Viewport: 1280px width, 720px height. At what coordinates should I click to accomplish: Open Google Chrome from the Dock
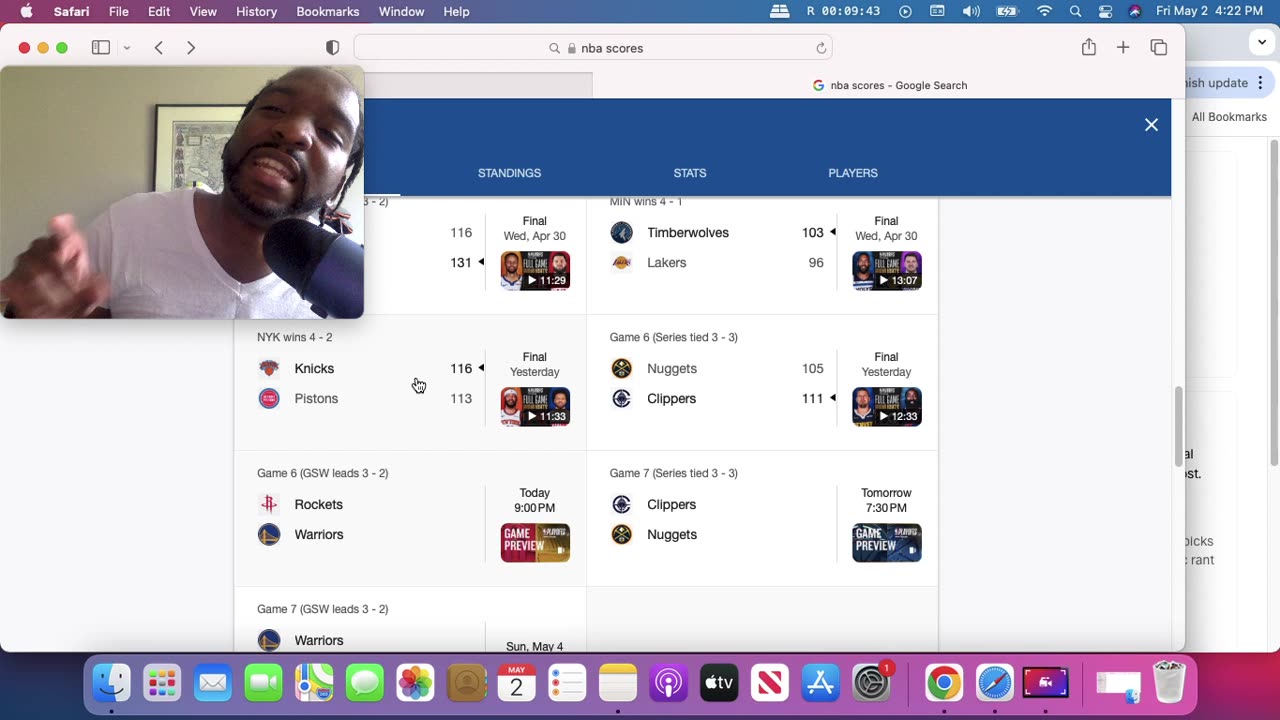pos(944,683)
